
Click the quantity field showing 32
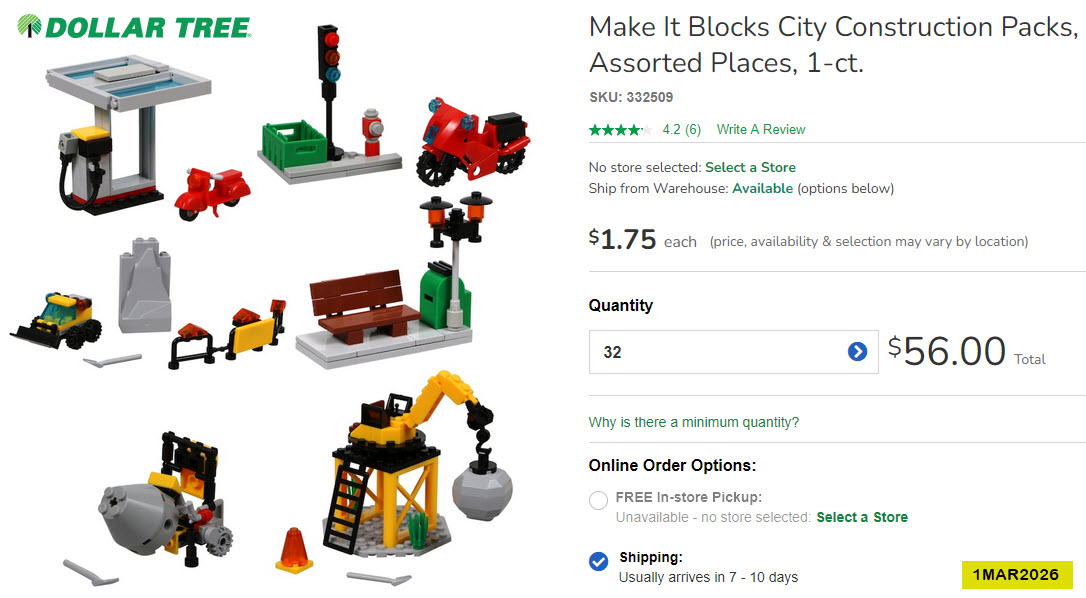733,352
